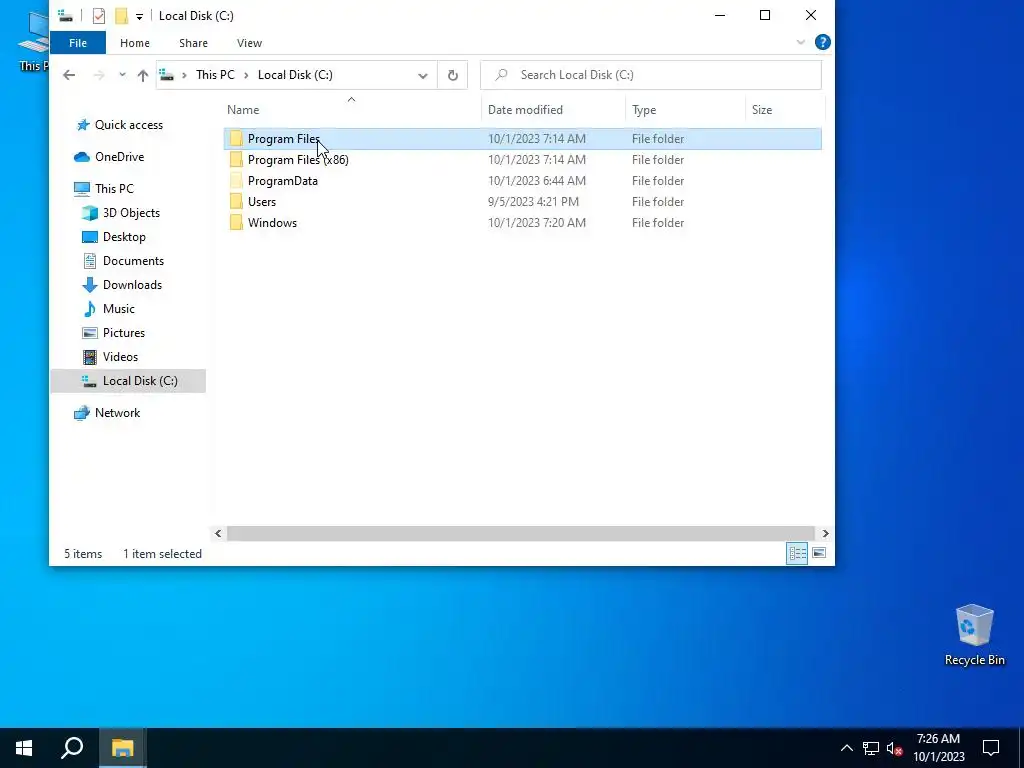Refresh the Local Disk (C:) view
The height and width of the screenshot is (768, 1024).
453,75
